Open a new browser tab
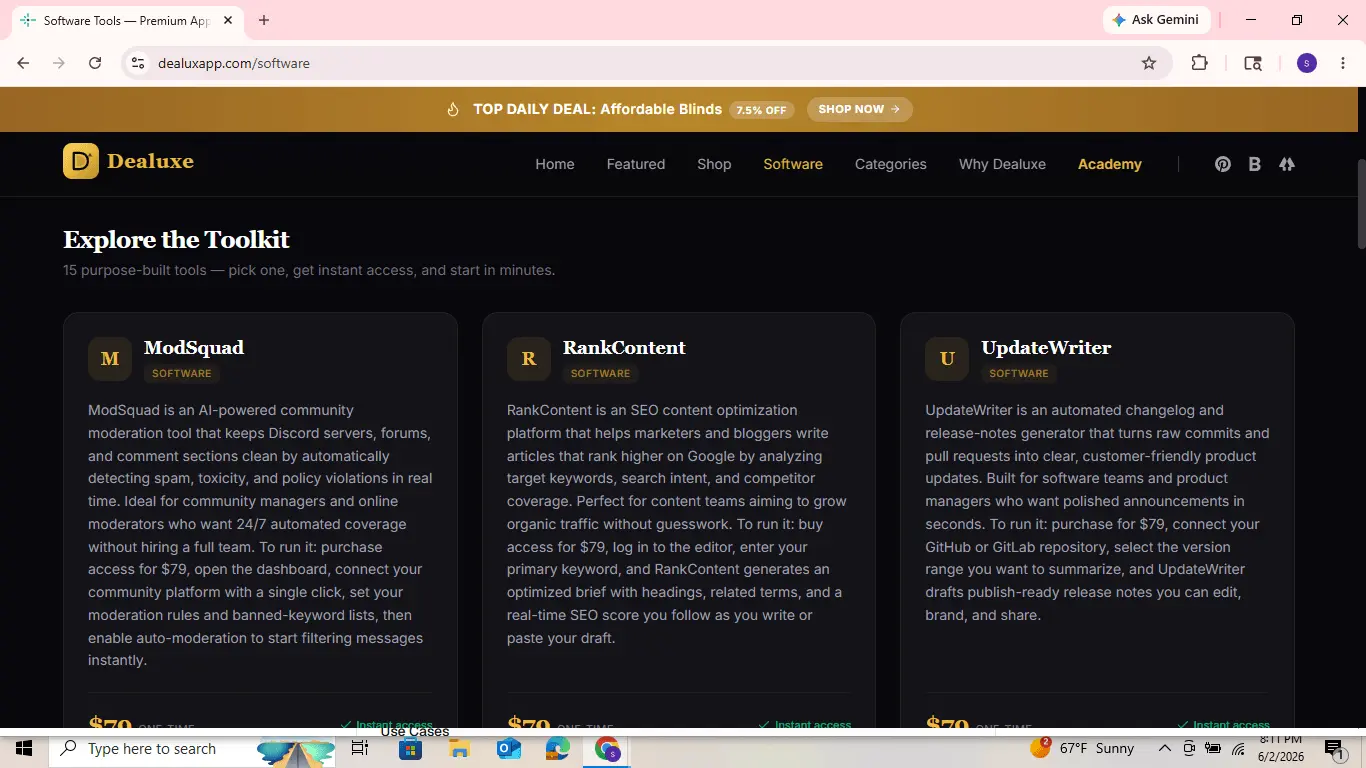The image size is (1366, 768). click(264, 20)
